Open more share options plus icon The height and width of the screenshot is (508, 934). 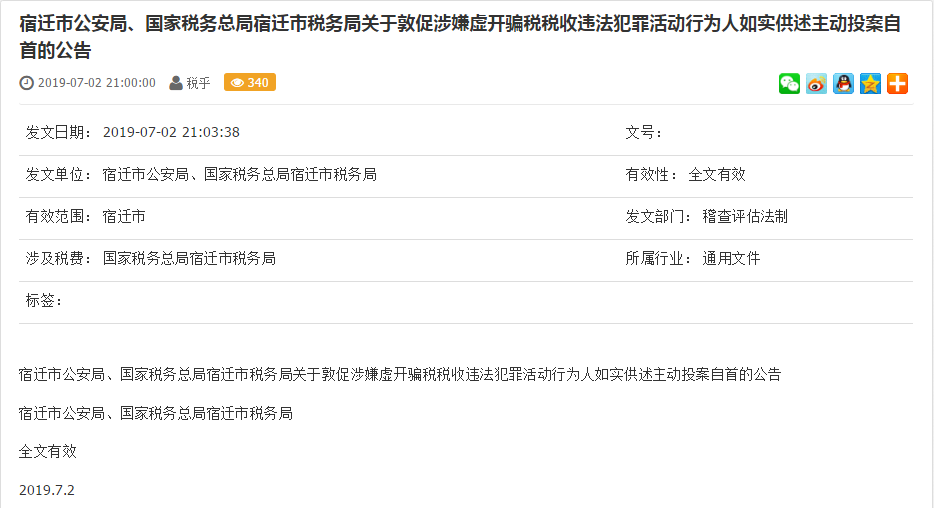[x=897, y=83]
